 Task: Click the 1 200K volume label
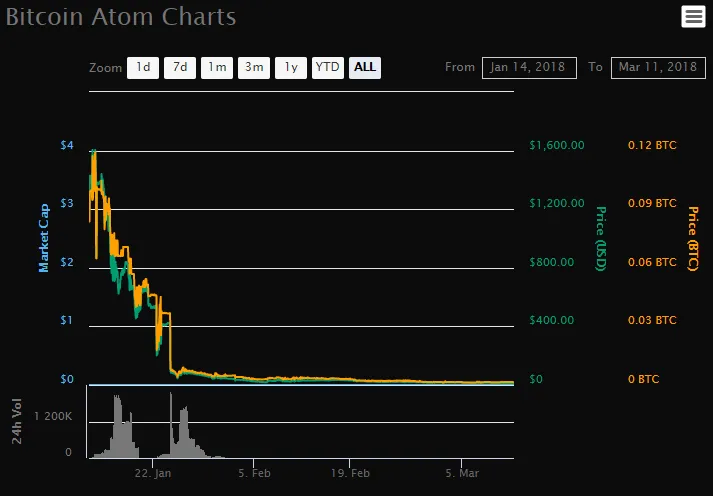click(53, 416)
